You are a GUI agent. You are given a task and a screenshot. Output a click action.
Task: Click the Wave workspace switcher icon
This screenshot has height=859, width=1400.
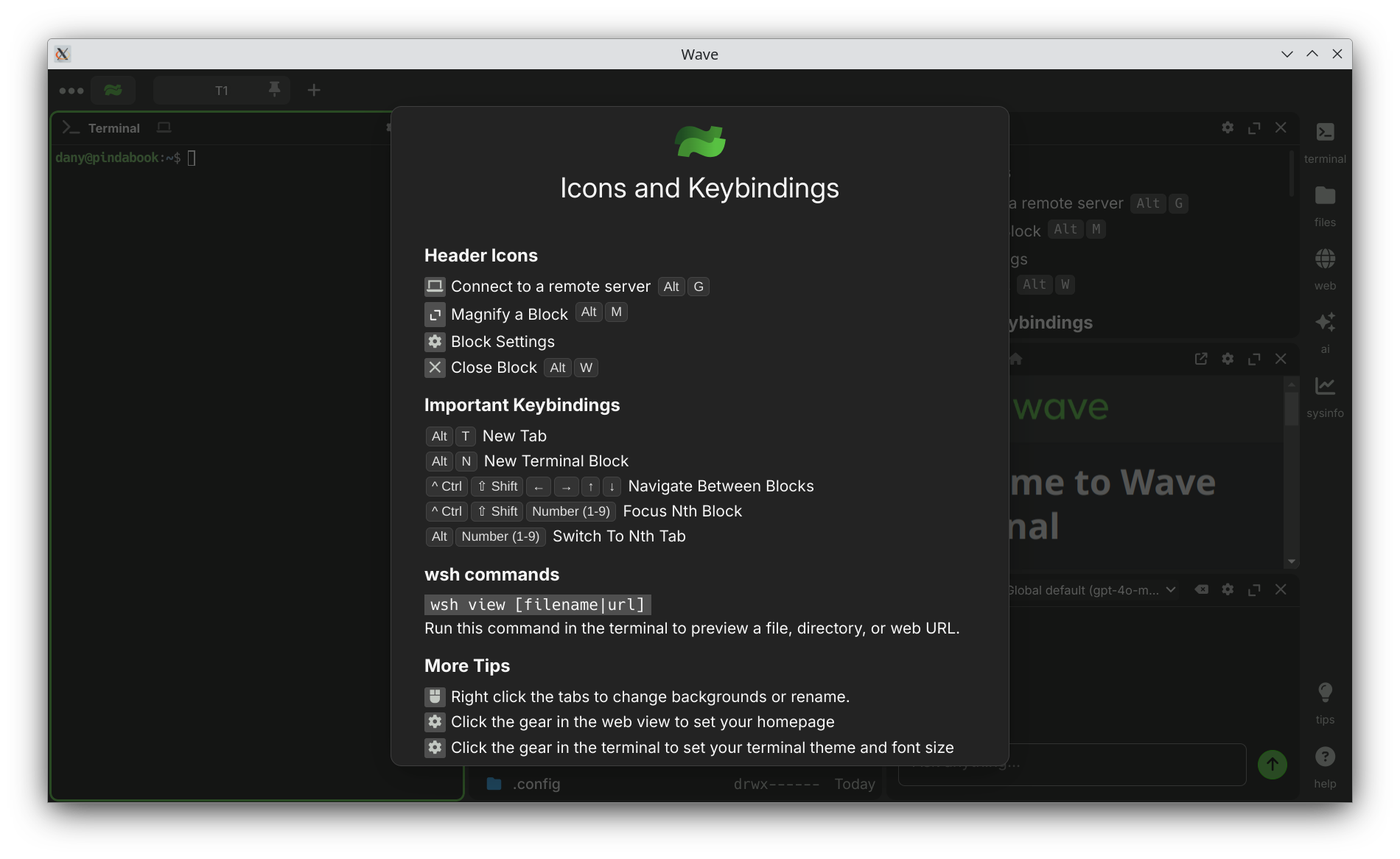tap(113, 90)
